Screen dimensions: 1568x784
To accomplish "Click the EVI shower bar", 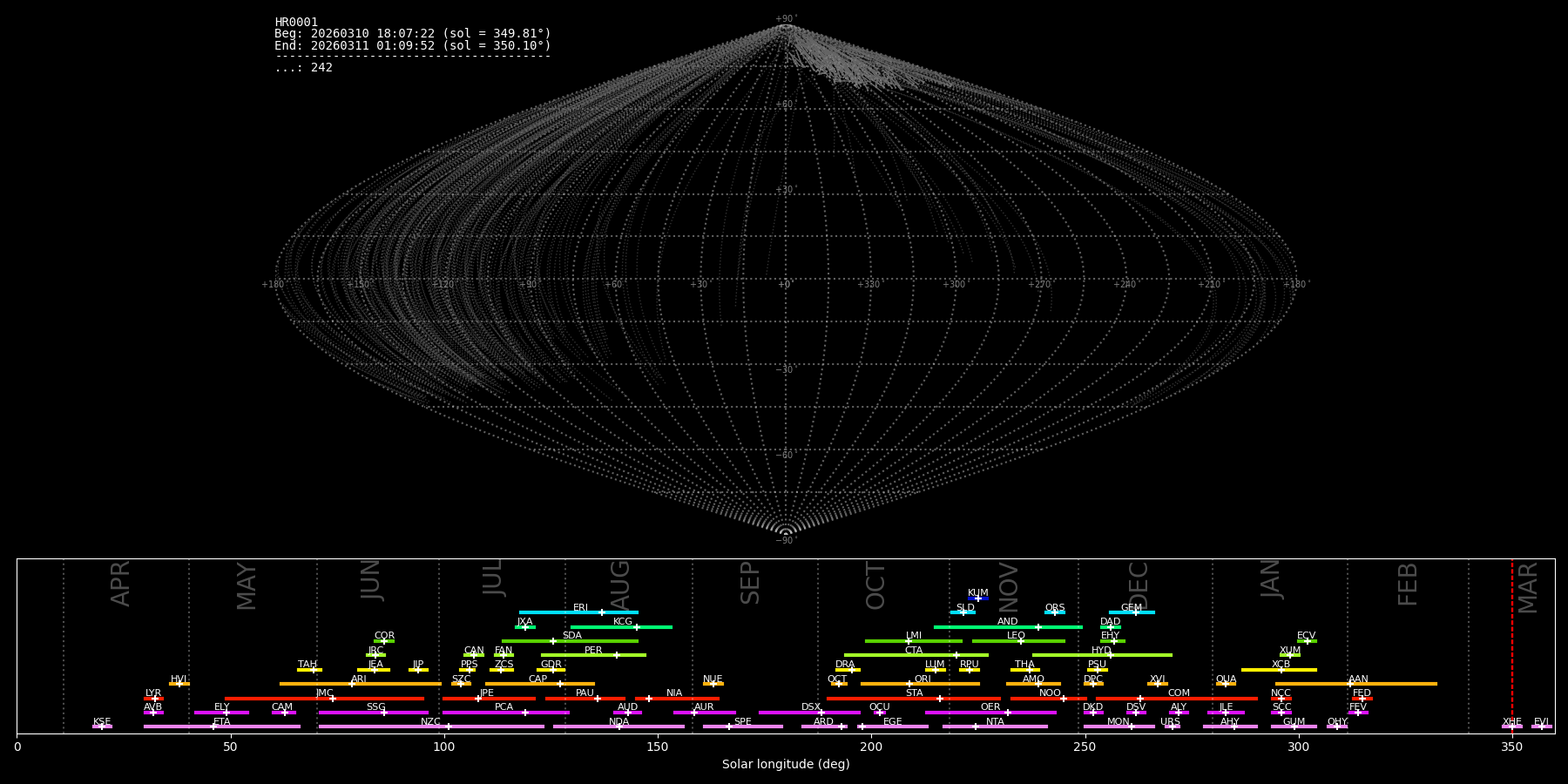I will pyautogui.click(x=1542, y=727).
